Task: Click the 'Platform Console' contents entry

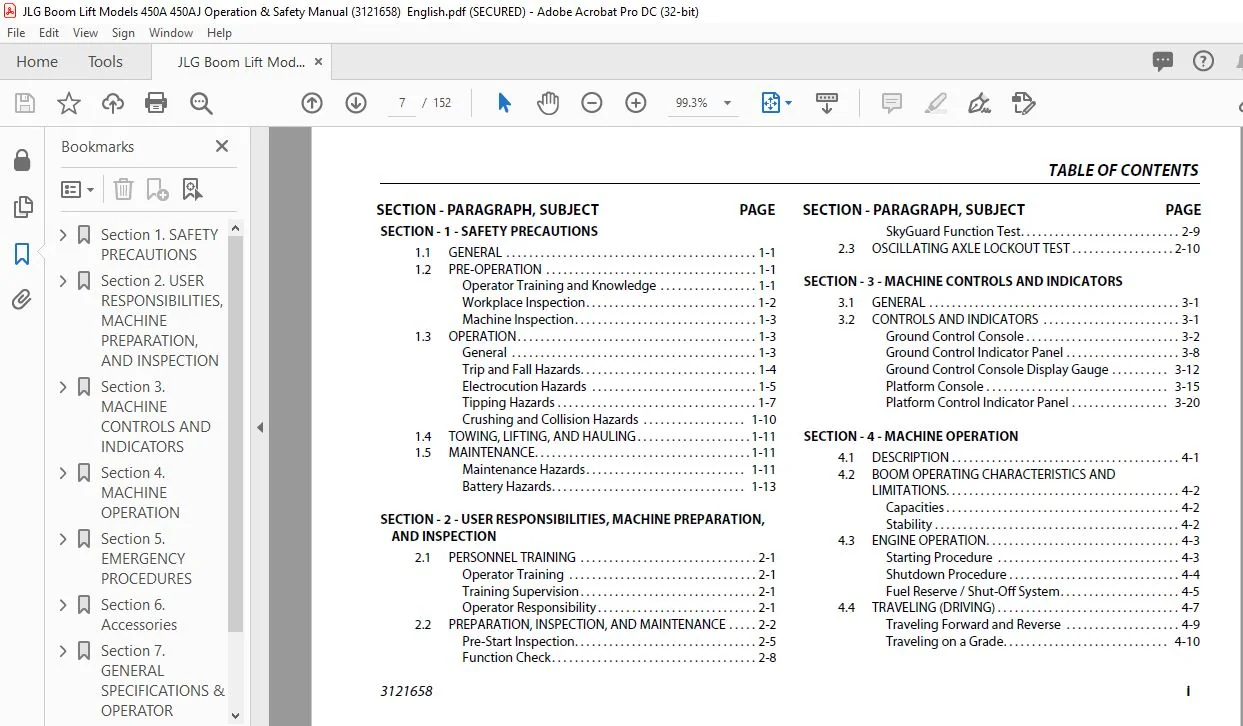Action: click(934, 386)
